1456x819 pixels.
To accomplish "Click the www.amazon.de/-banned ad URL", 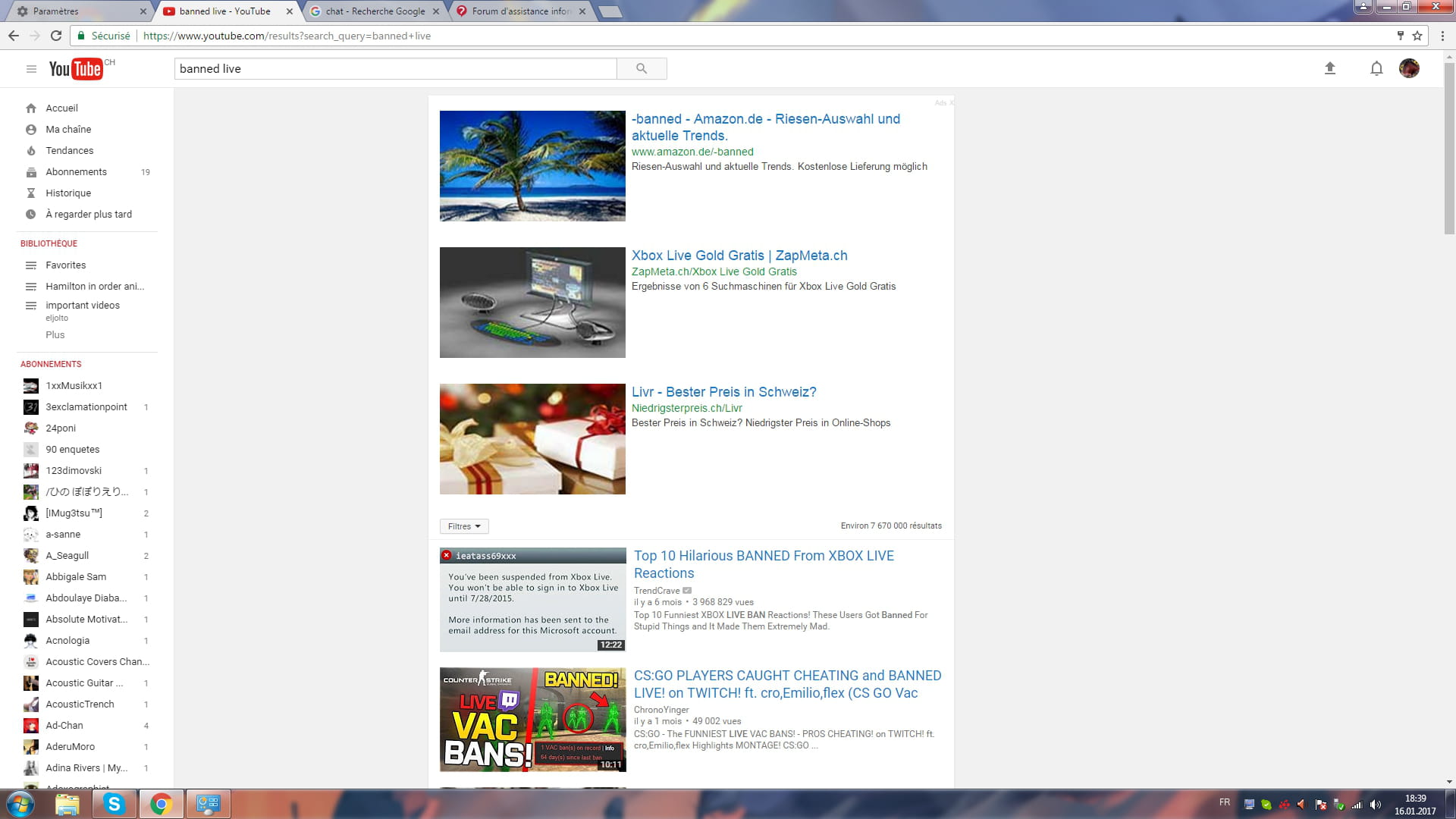I will click(x=692, y=152).
